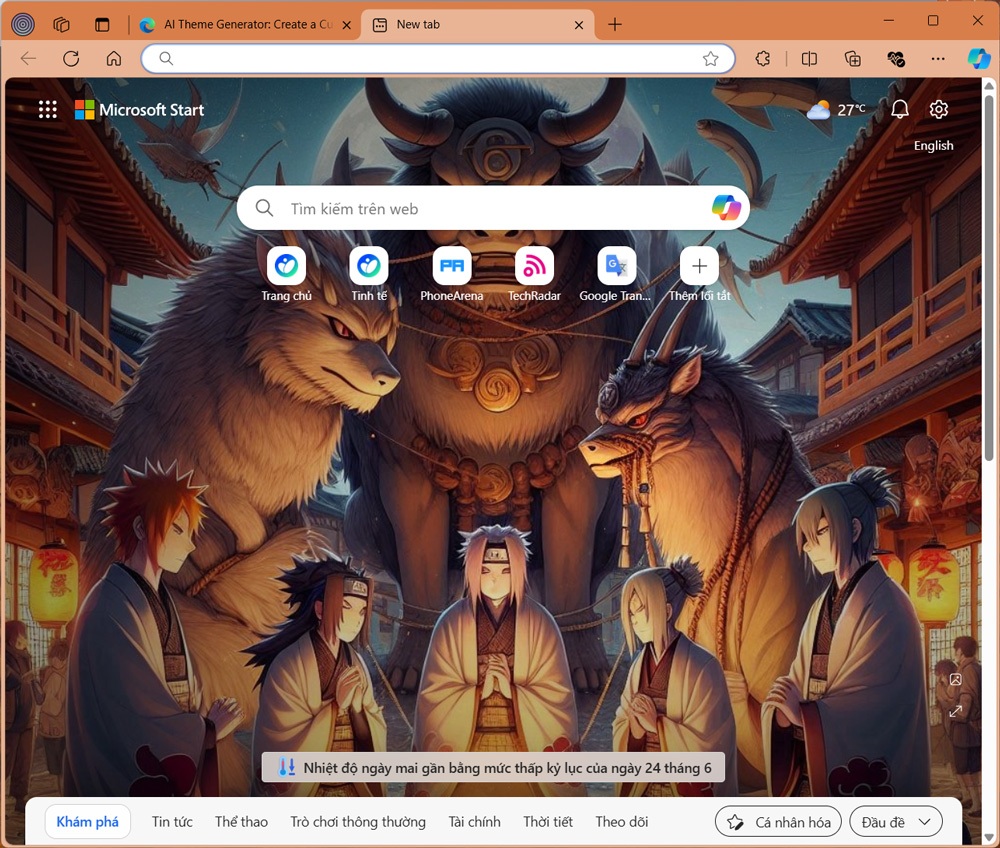This screenshot has width=1000, height=848.
Task: Open a new tab with the plus button
Action: (615, 25)
